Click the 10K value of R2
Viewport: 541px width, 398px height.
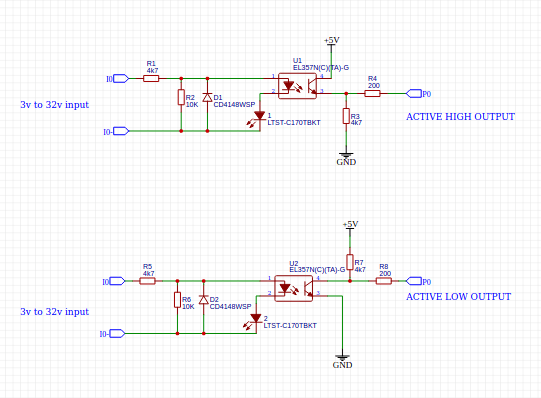pos(192,105)
